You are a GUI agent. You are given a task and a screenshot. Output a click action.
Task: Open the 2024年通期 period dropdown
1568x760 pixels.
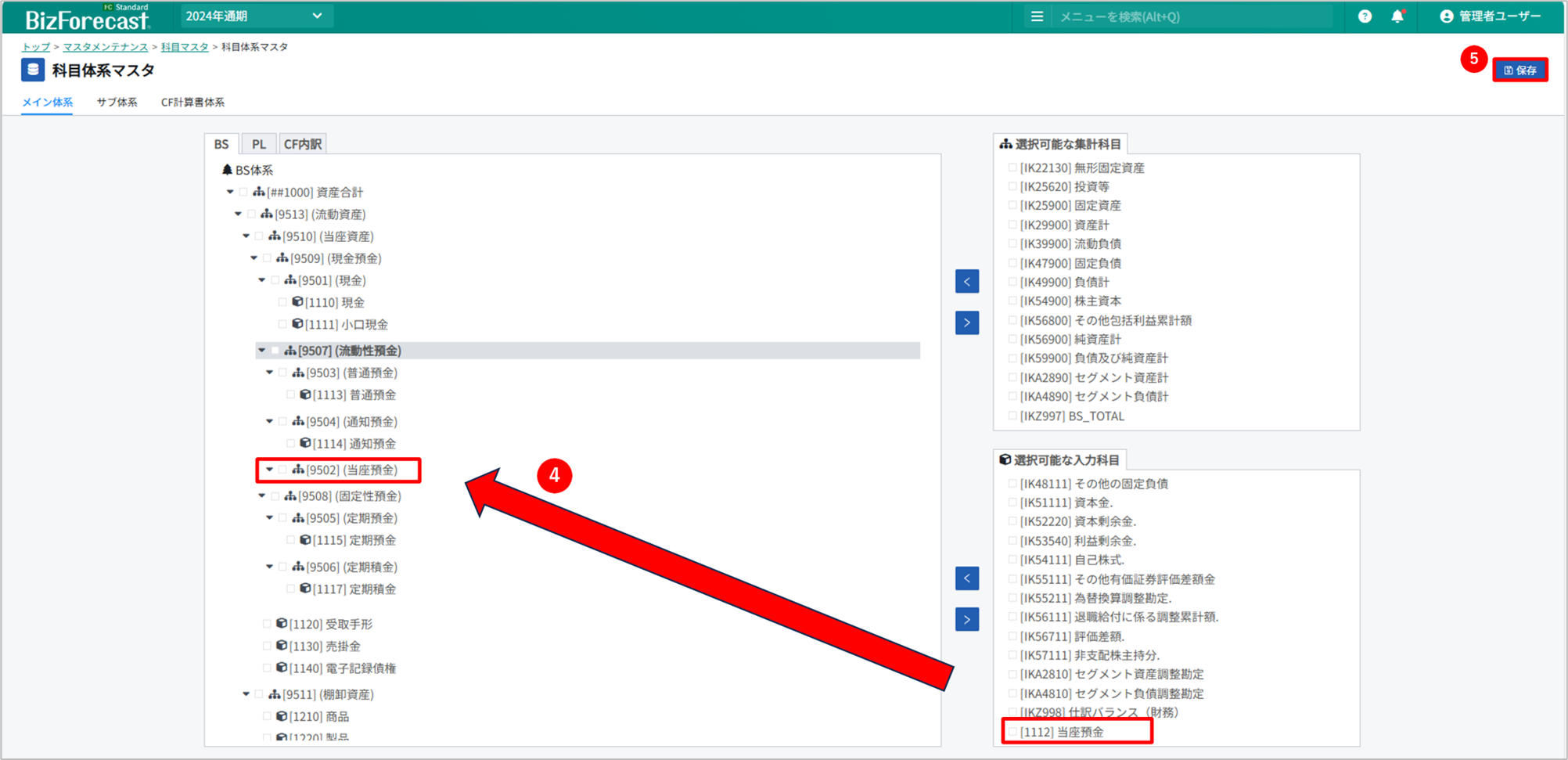pos(254,16)
